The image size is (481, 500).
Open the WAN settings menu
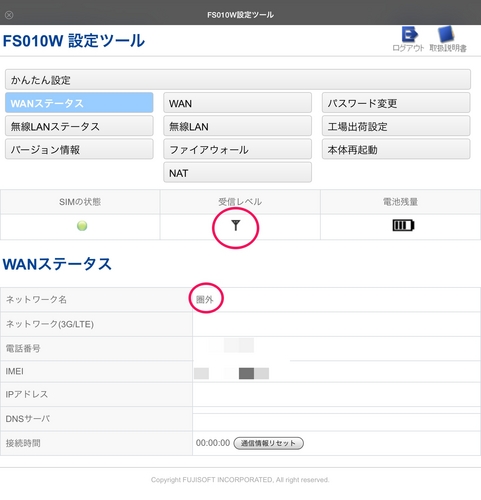click(x=237, y=103)
